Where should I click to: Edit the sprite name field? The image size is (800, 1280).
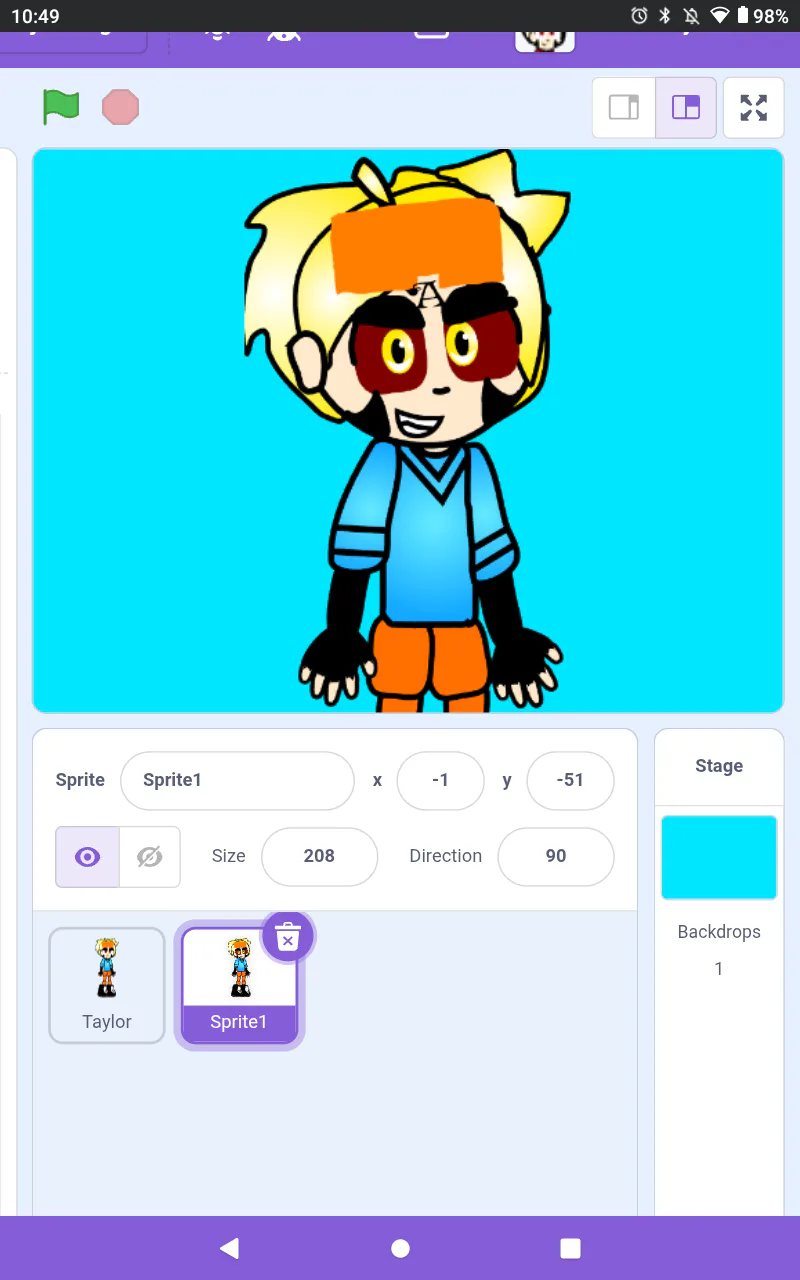[237, 780]
